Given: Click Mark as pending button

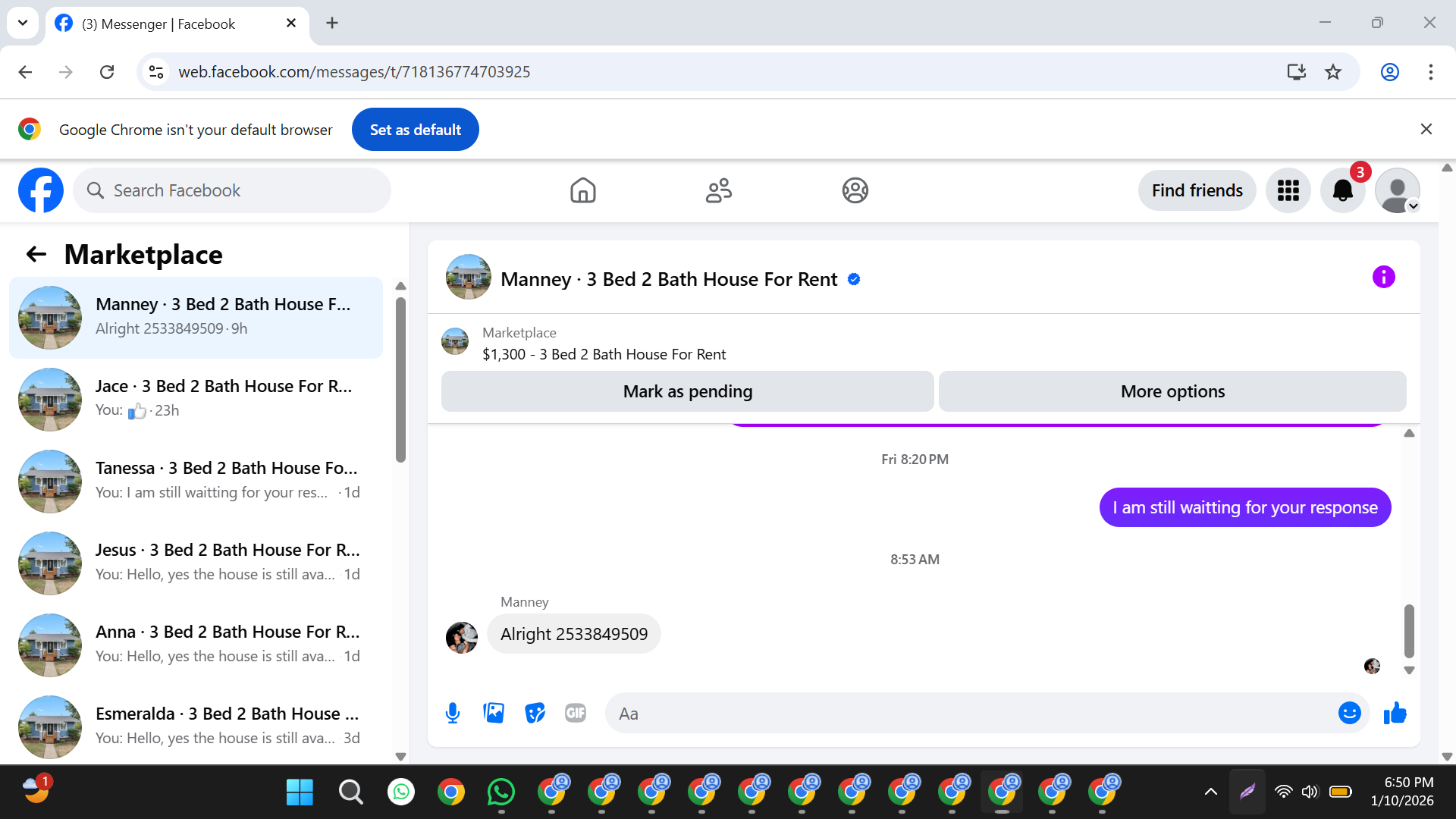Looking at the screenshot, I should (x=687, y=391).
